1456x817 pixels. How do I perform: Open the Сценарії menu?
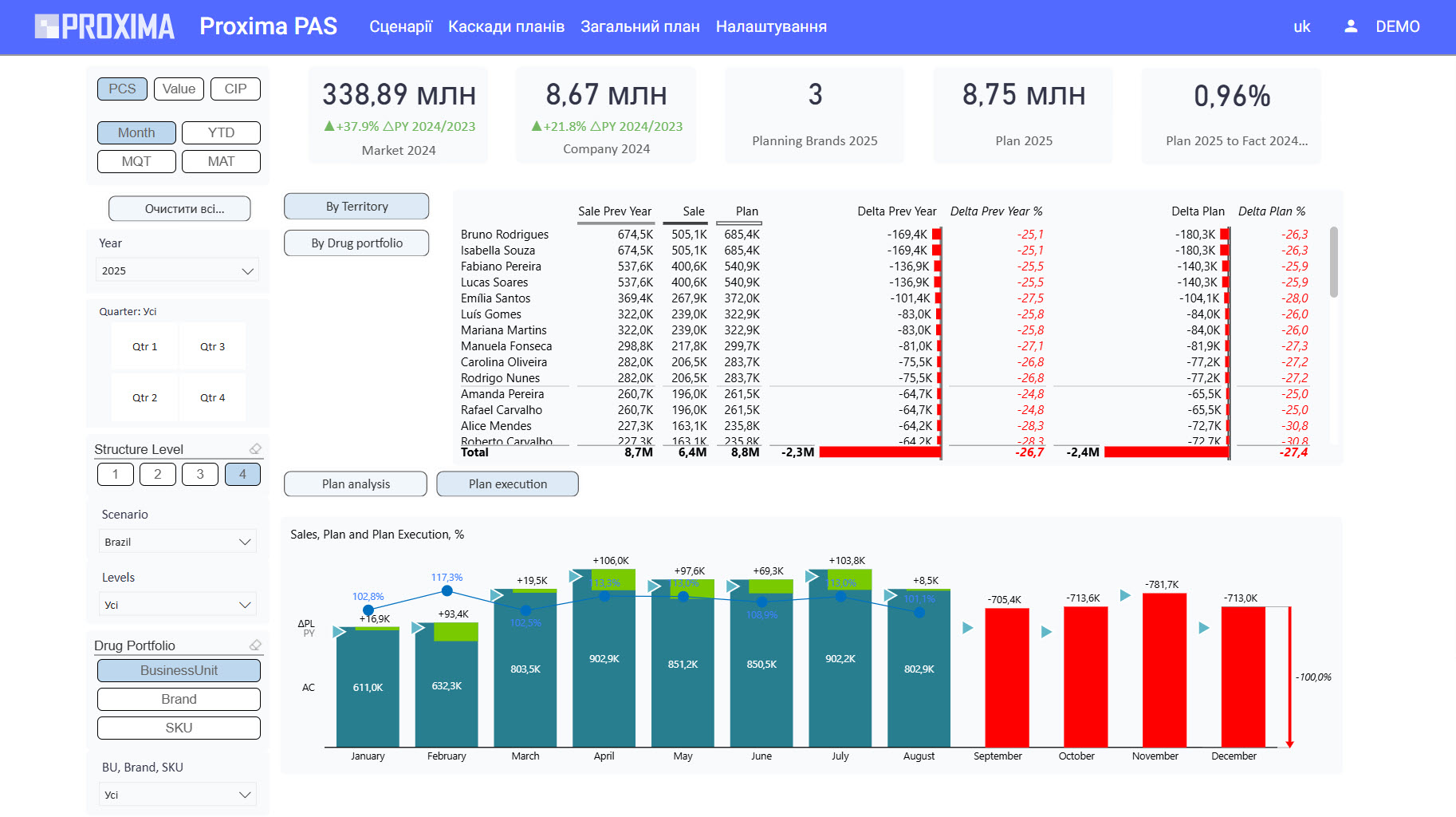click(x=400, y=26)
